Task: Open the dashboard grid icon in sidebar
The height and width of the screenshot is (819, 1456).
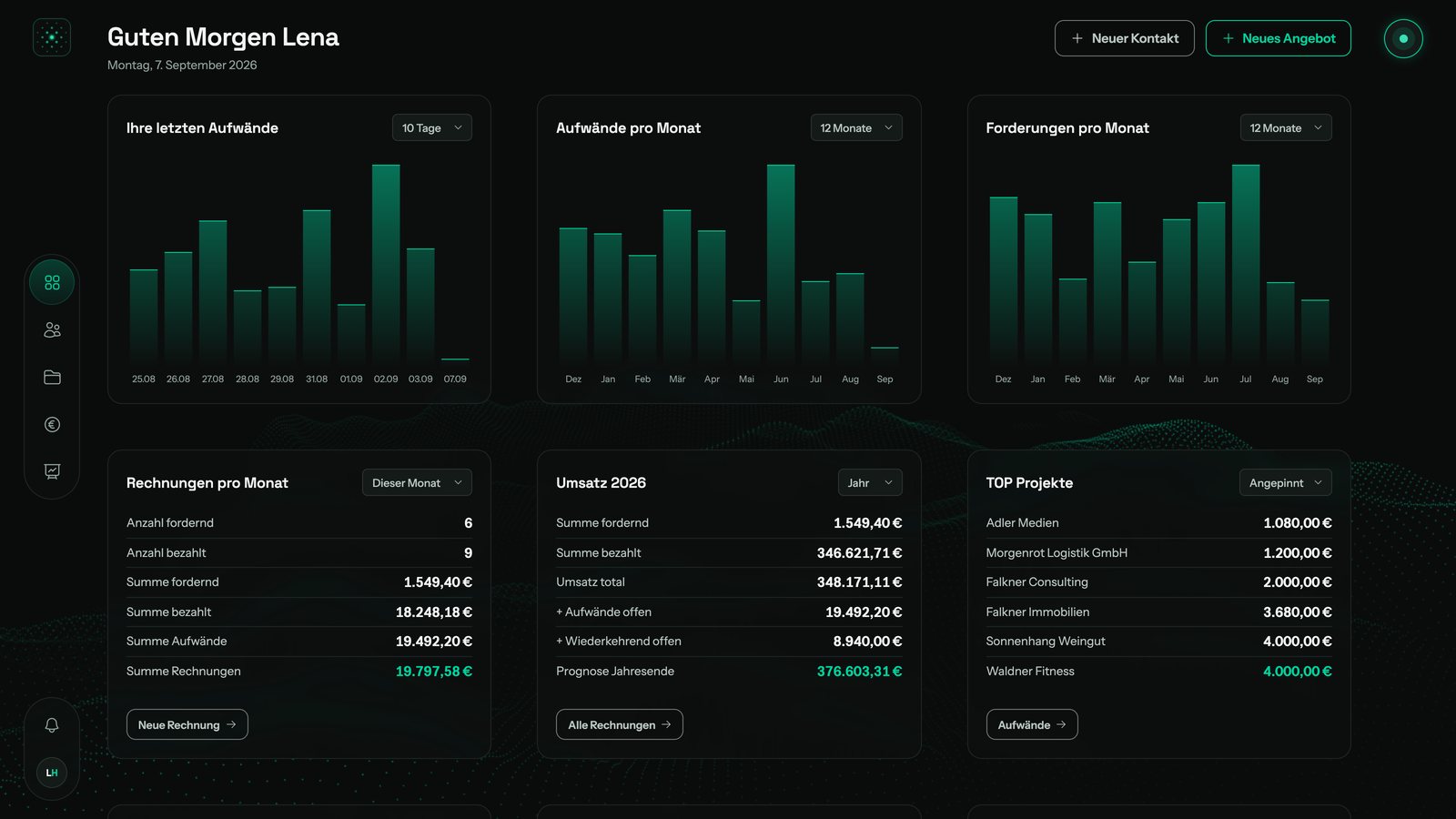Action: tap(52, 283)
